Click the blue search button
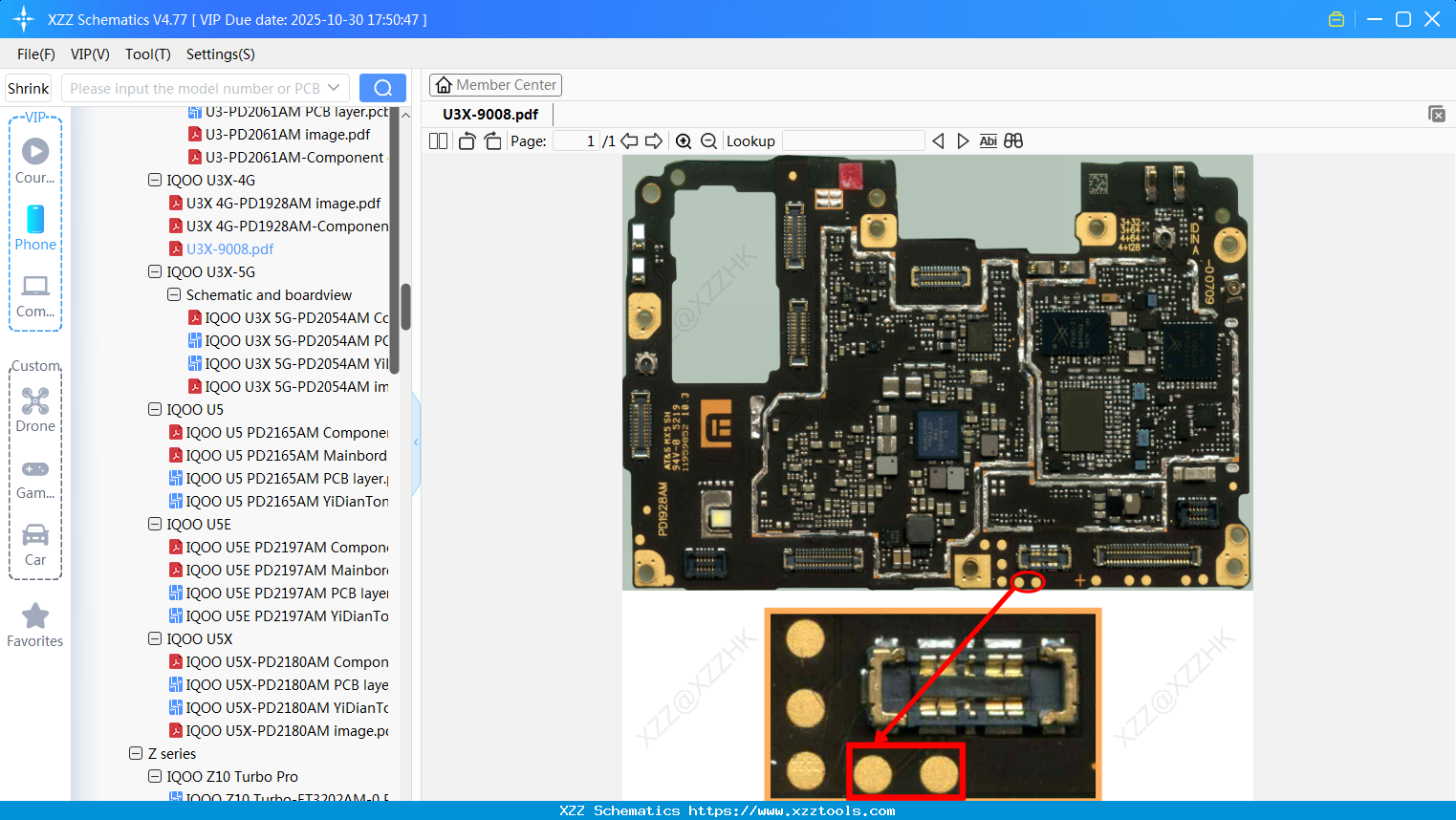The width and height of the screenshot is (1456, 820). [382, 88]
